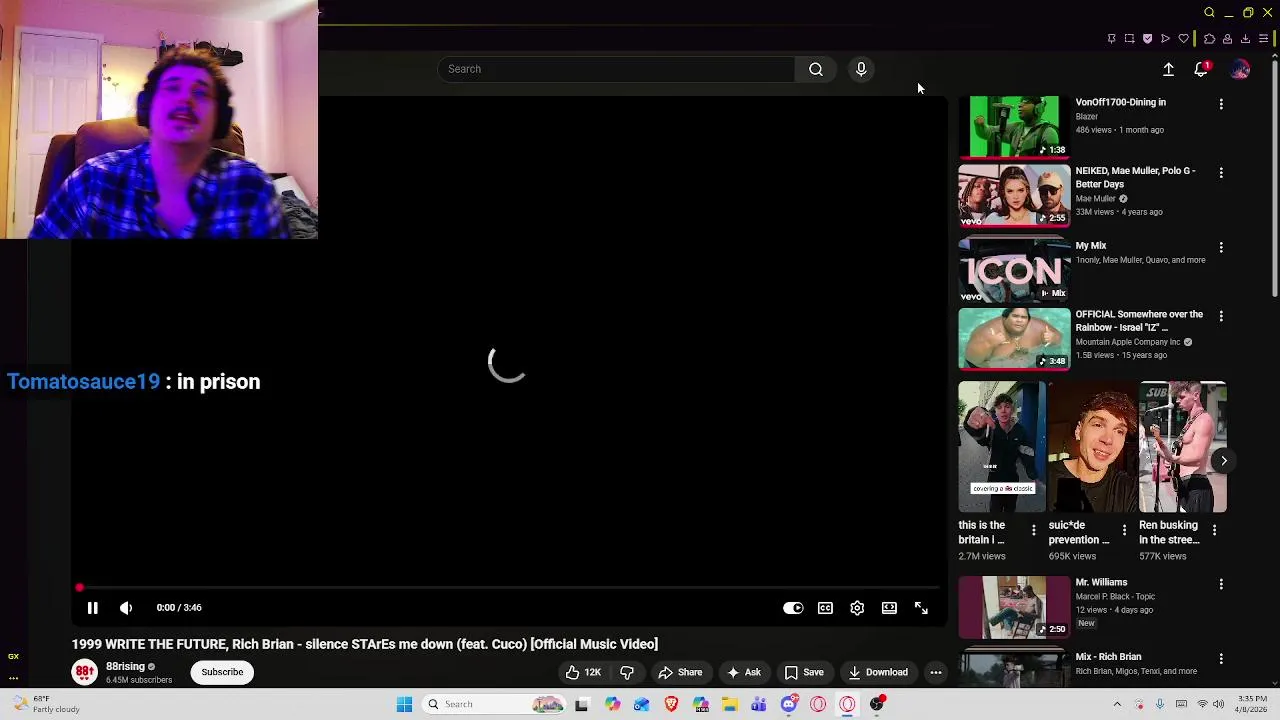Image resolution: width=1280 pixels, height=720 pixels.
Task: Open the player settings gear
Action: pyautogui.click(x=857, y=608)
